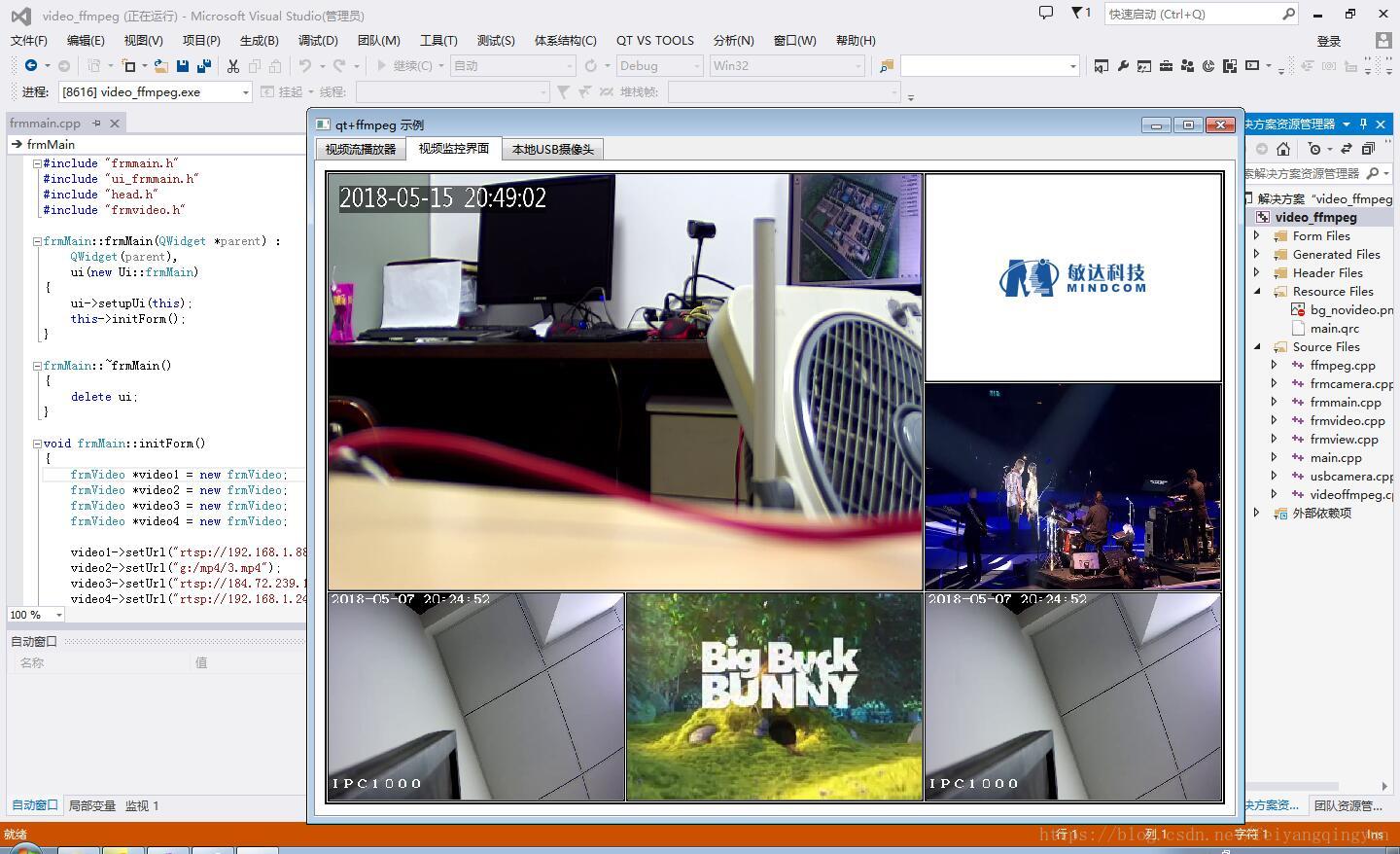
Task: Pin the frmmain.cpp tab
Action: pyautogui.click(x=96, y=124)
